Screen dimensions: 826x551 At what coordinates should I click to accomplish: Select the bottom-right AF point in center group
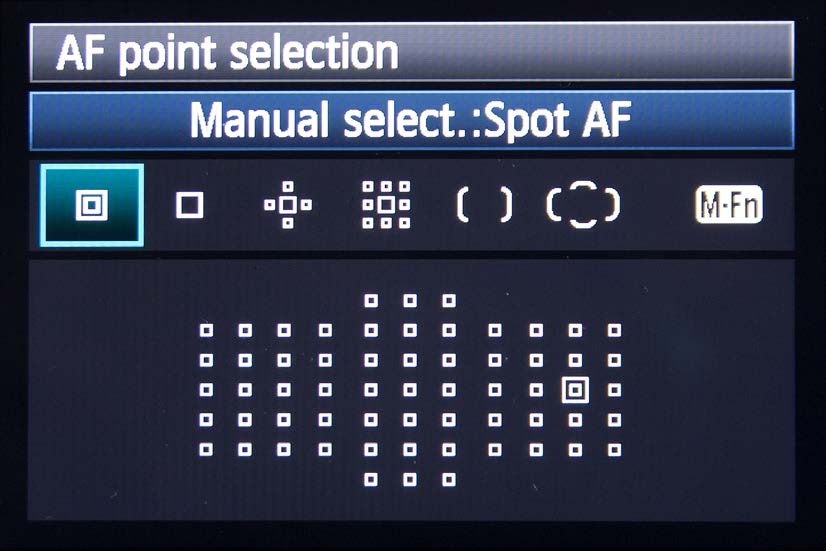click(x=449, y=480)
